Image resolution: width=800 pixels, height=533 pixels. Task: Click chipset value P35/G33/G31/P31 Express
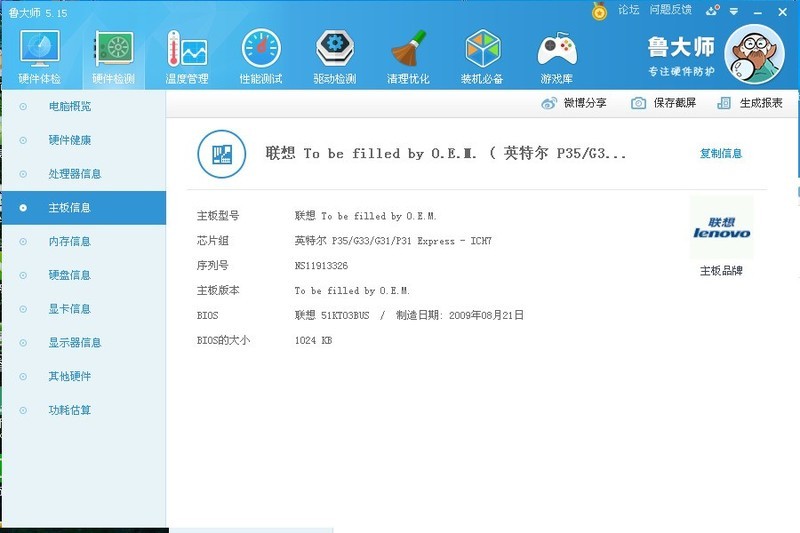coord(393,241)
